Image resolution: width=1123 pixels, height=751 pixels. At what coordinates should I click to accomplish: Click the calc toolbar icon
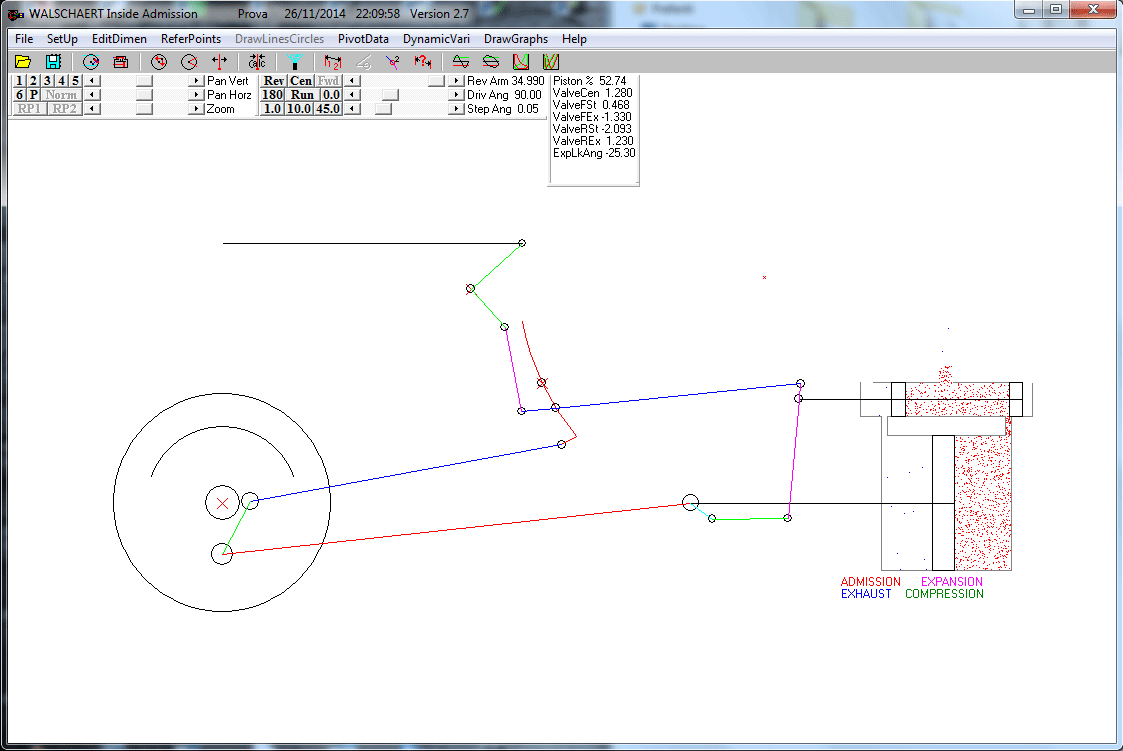[x=256, y=62]
